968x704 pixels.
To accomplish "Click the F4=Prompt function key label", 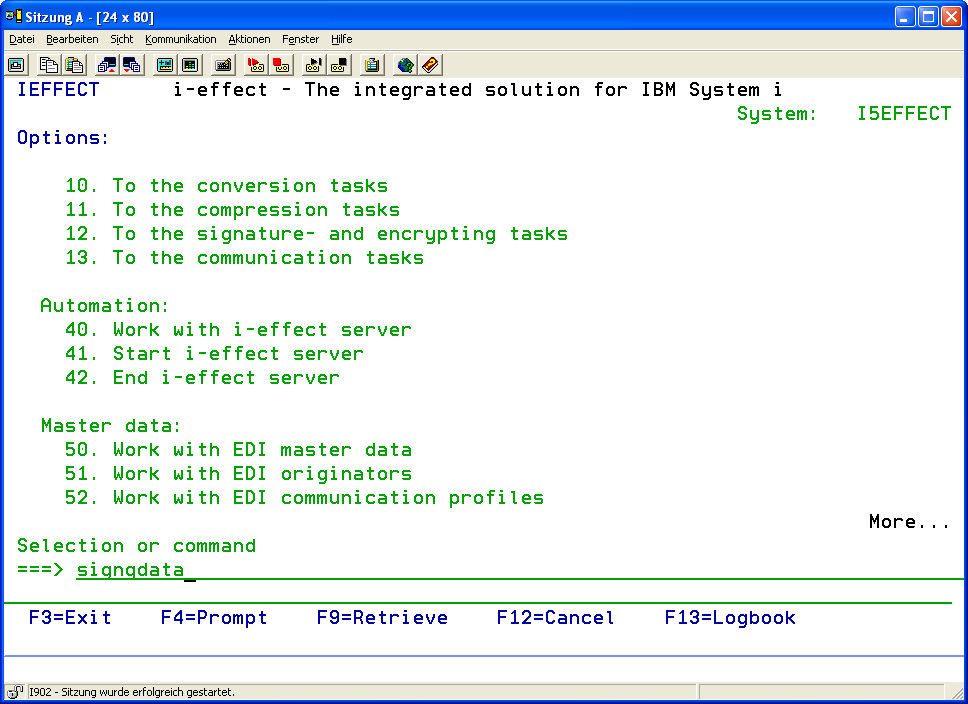I will point(214,618).
